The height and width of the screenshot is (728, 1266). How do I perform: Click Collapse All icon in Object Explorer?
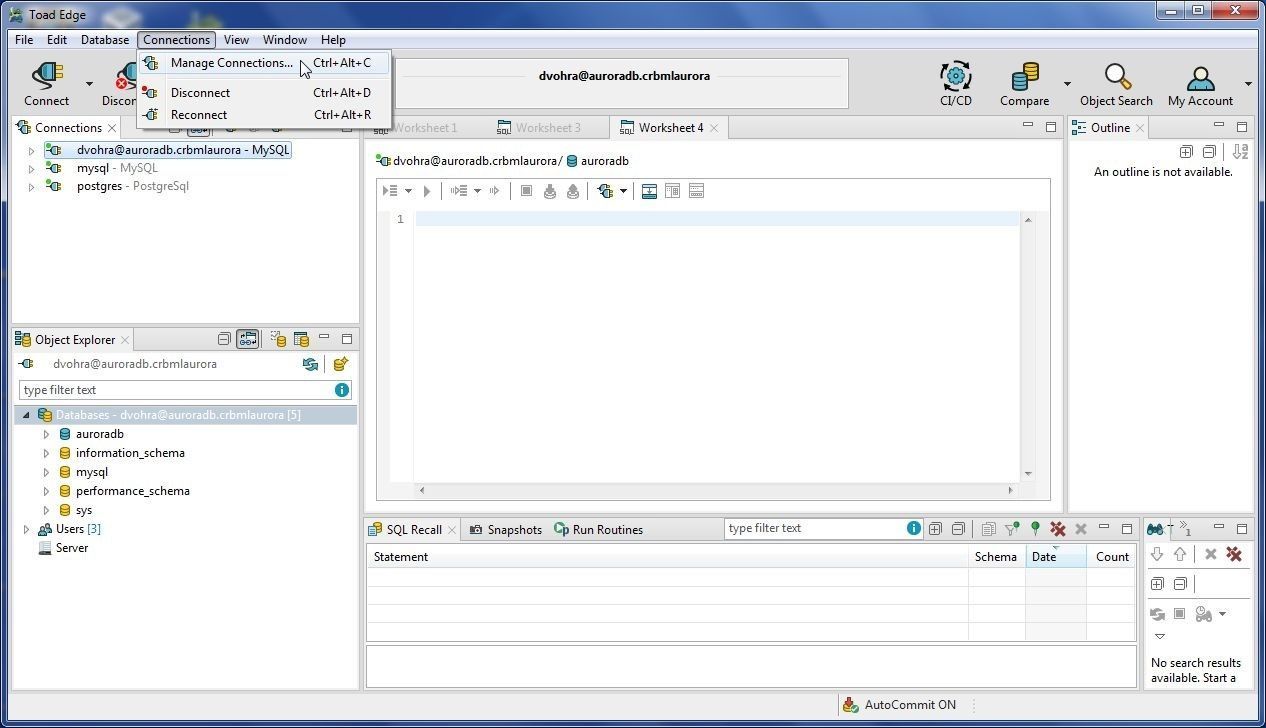pyautogui.click(x=224, y=340)
